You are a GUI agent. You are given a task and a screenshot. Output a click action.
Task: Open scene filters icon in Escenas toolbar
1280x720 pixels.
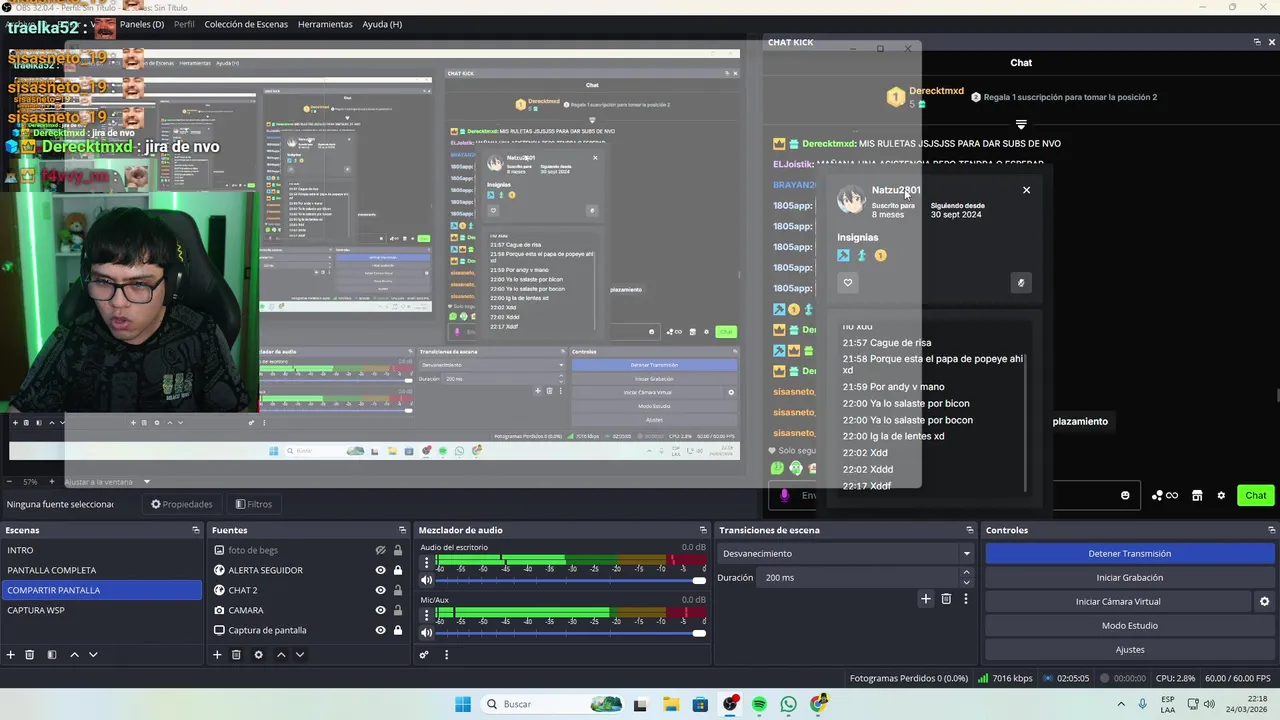(52, 655)
